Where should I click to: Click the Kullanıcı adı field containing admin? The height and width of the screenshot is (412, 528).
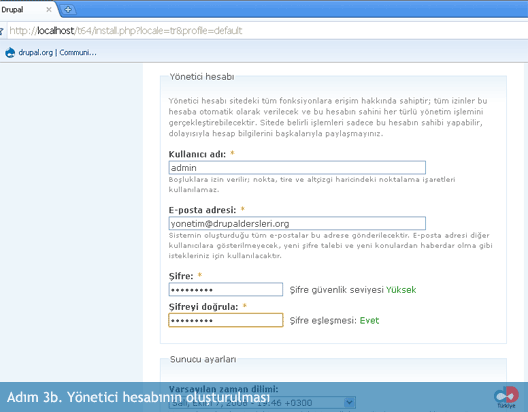(x=297, y=168)
